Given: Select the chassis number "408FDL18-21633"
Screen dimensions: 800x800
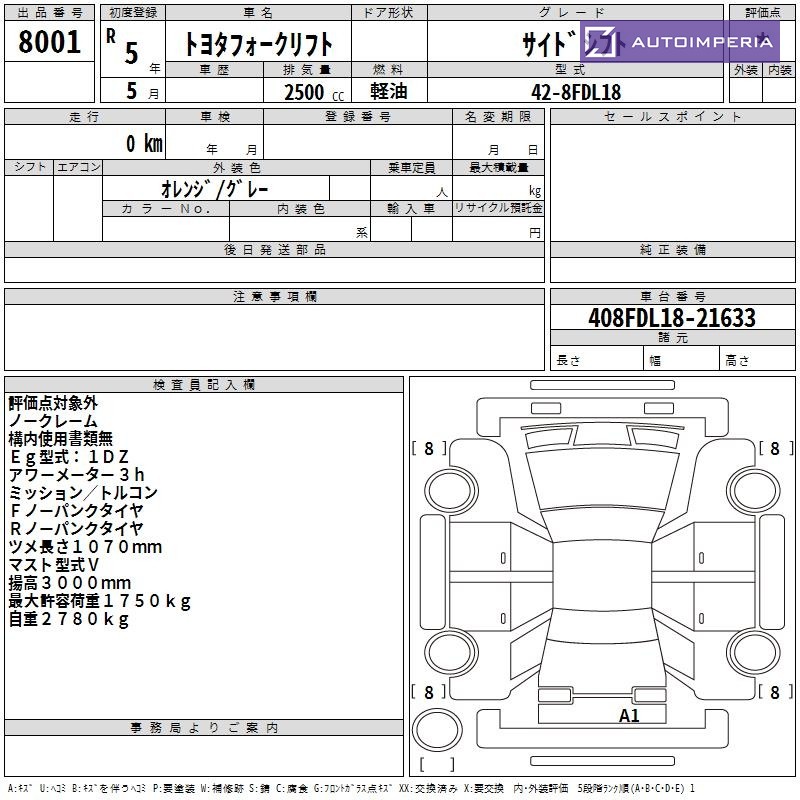Looking at the screenshot, I should point(672,317).
